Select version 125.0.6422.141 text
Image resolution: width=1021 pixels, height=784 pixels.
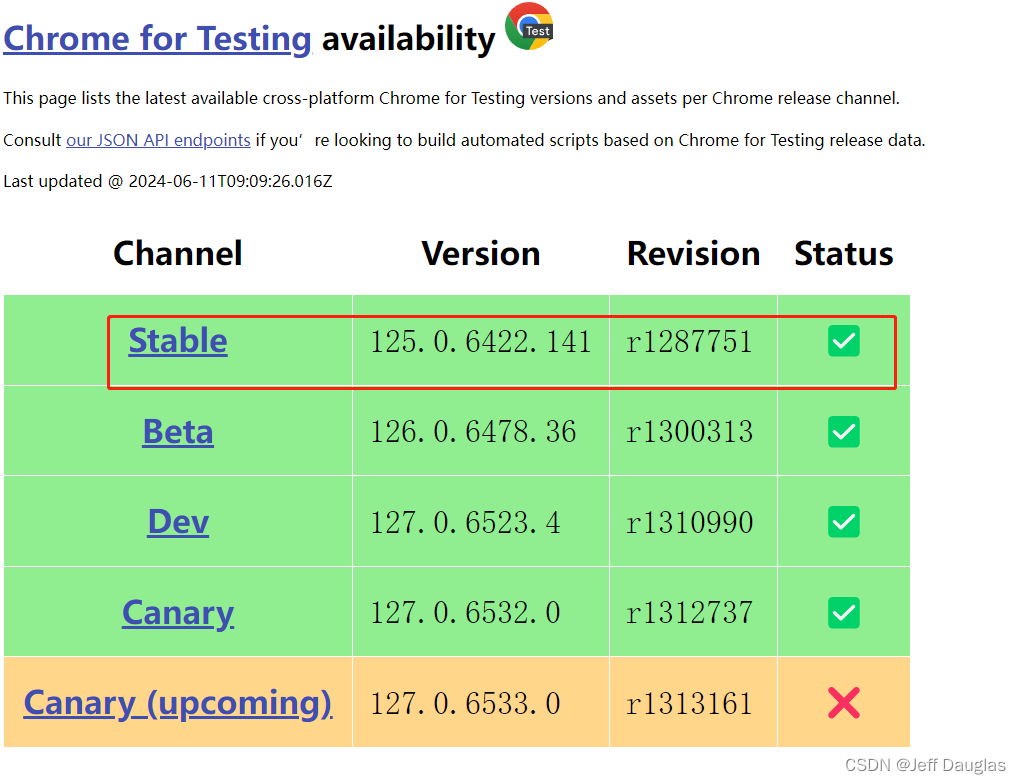481,342
